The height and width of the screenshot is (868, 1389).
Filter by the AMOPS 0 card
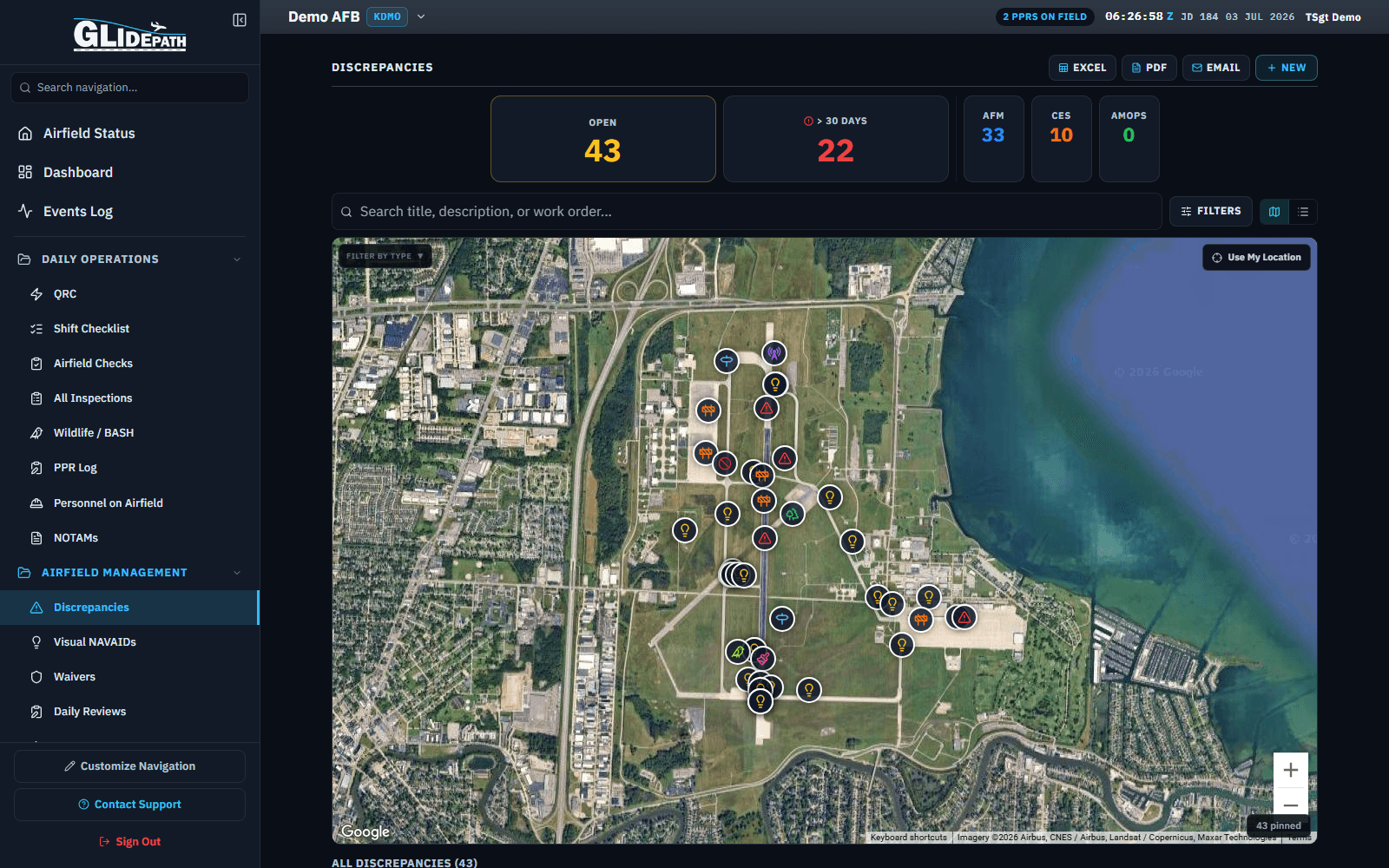point(1129,139)
